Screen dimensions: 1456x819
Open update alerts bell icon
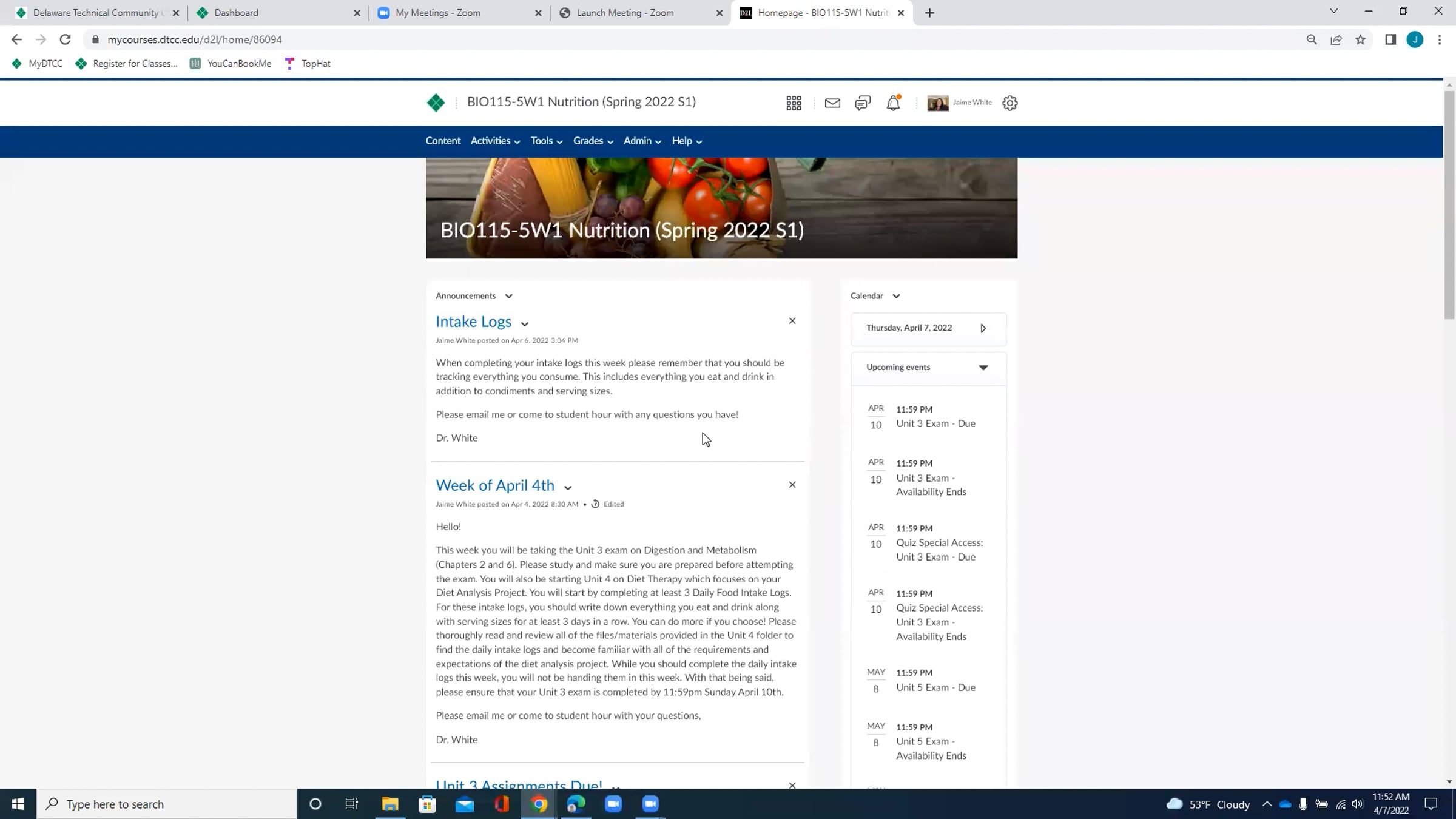[x=893, y=103]
